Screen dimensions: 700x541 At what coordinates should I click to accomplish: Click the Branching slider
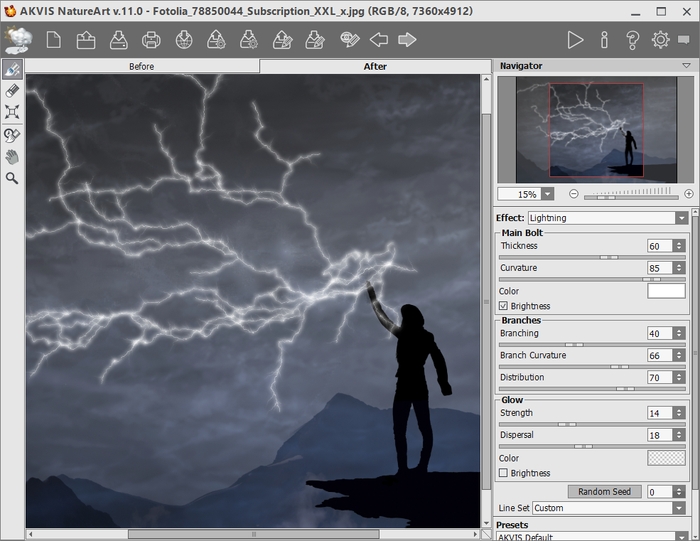tap(592, 345)
